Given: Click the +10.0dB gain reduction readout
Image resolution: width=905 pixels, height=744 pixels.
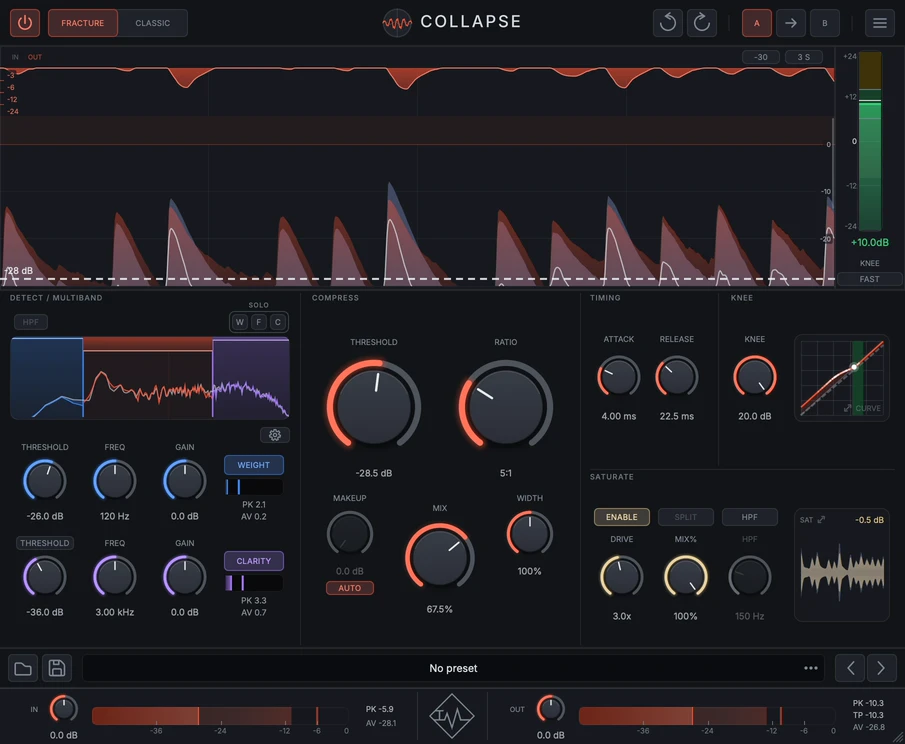Looking at the screenshot, I should coord(869,242).
